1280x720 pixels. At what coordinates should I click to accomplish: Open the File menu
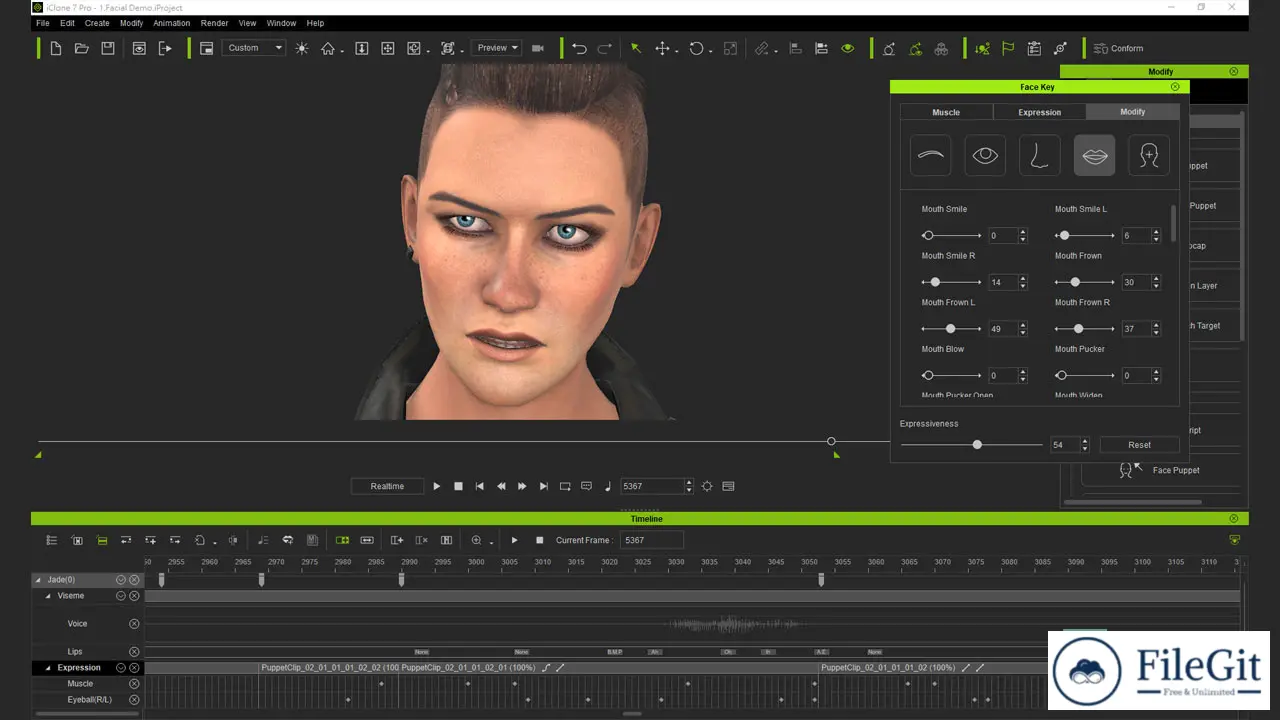[43, 23]
